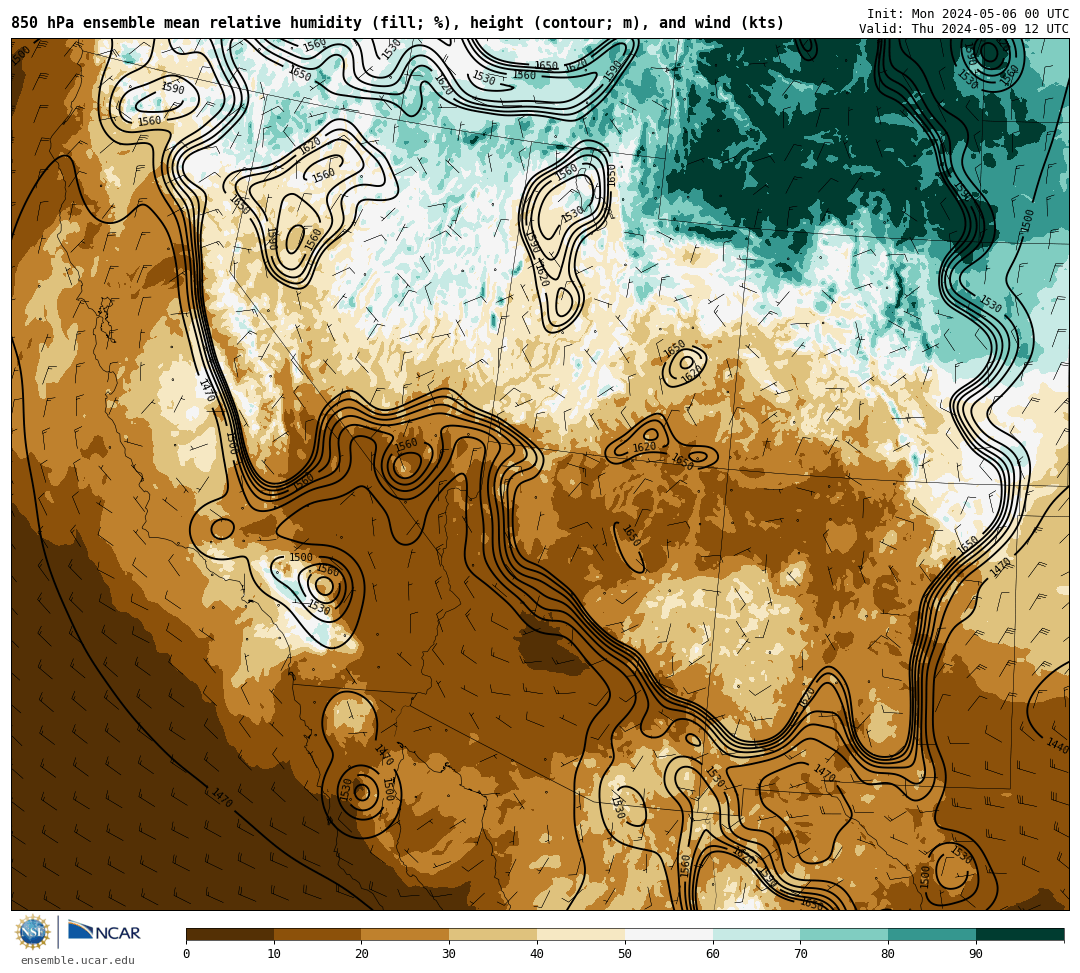Click the NSF logo

[x=33, y=933]
